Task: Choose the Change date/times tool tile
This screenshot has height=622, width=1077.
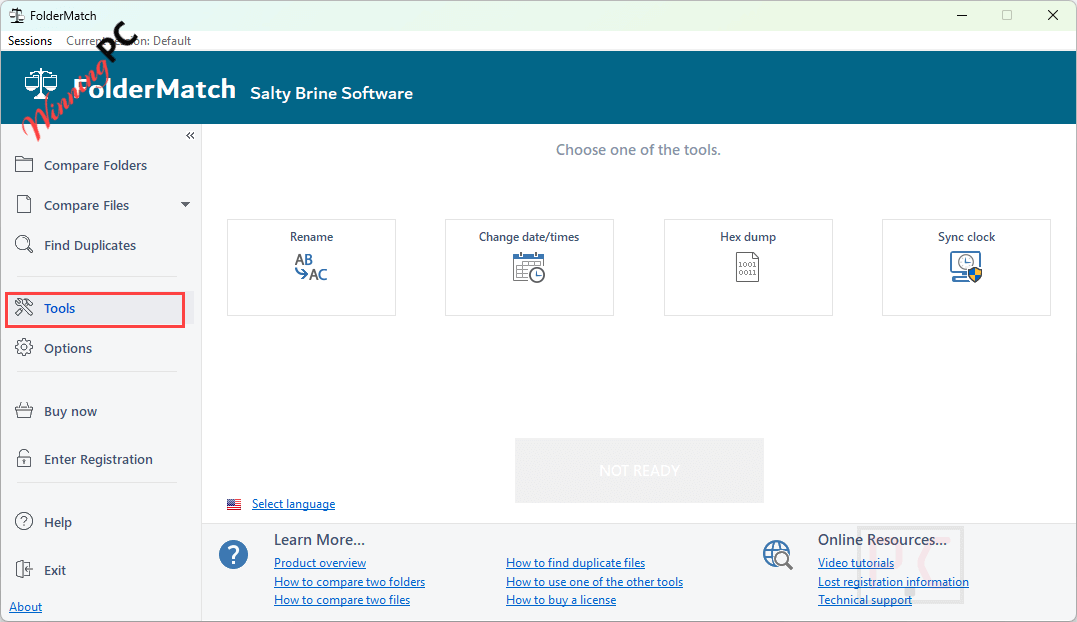Action: coord(529,268)
